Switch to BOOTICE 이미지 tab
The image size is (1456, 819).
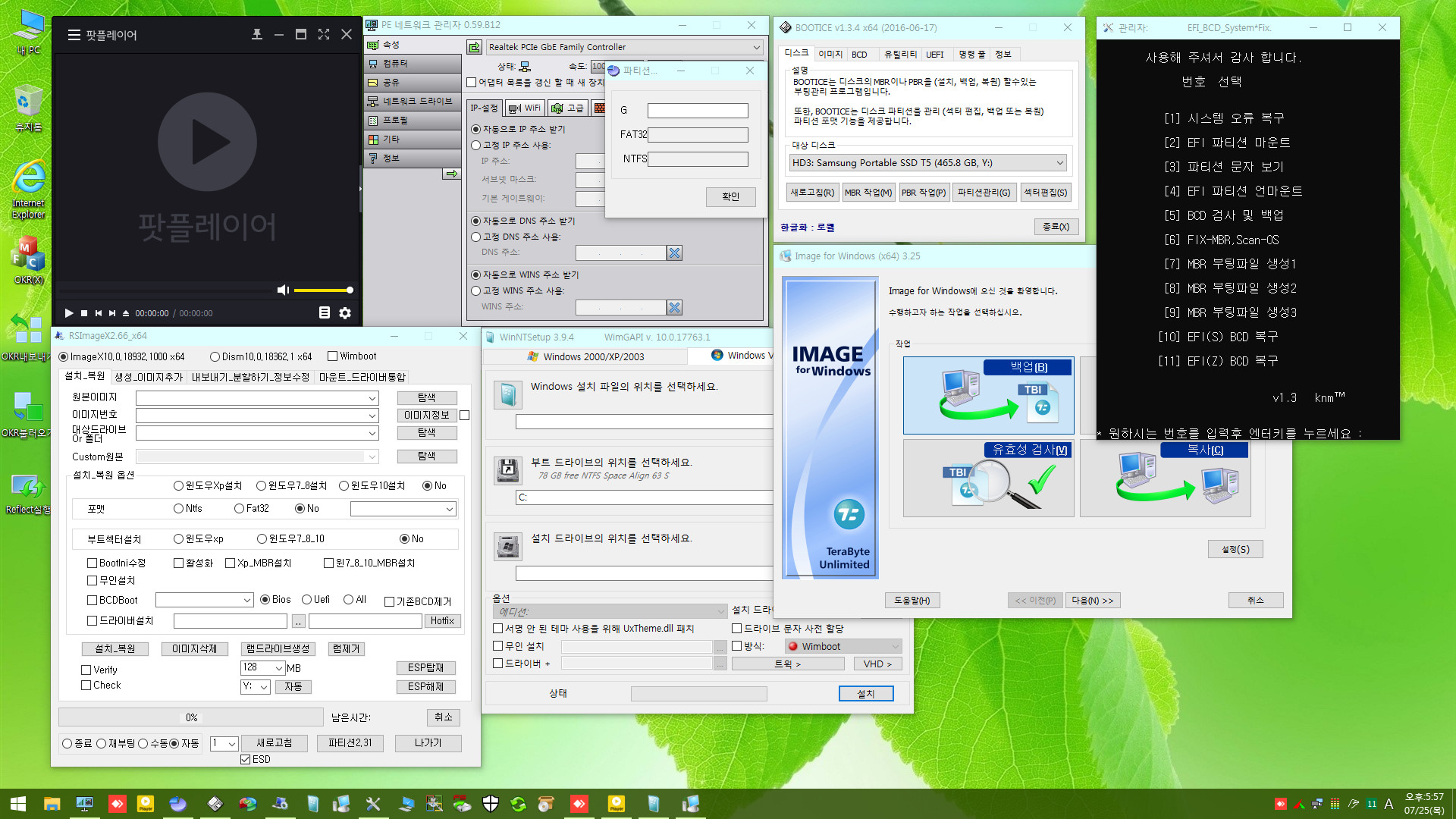(830, 55)
